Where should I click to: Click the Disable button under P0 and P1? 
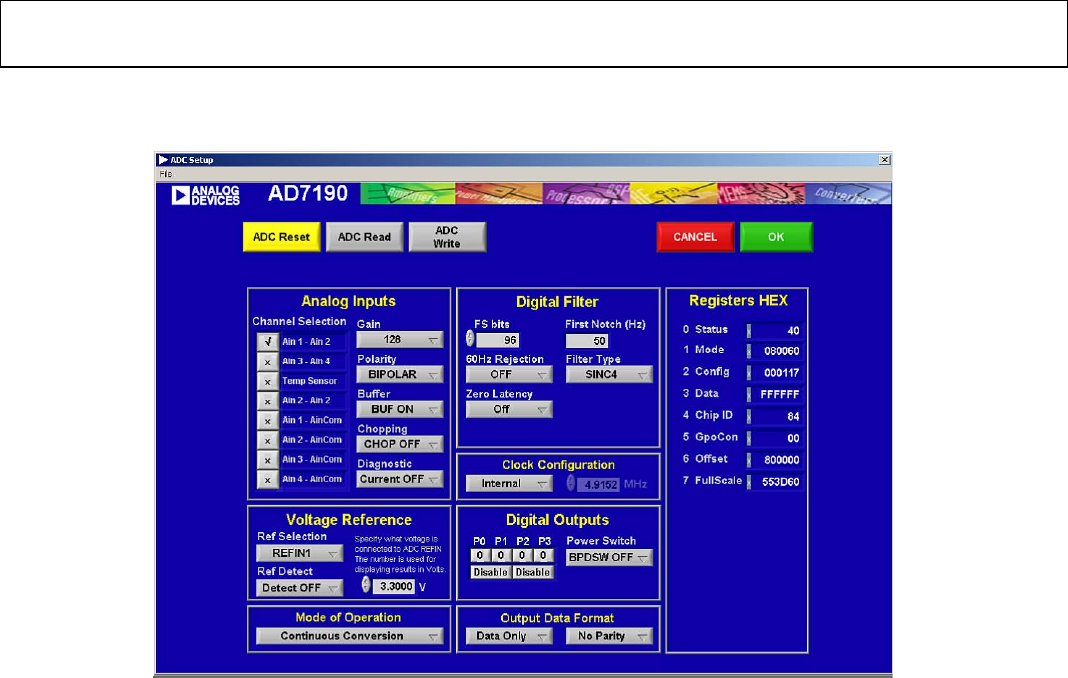490,572
